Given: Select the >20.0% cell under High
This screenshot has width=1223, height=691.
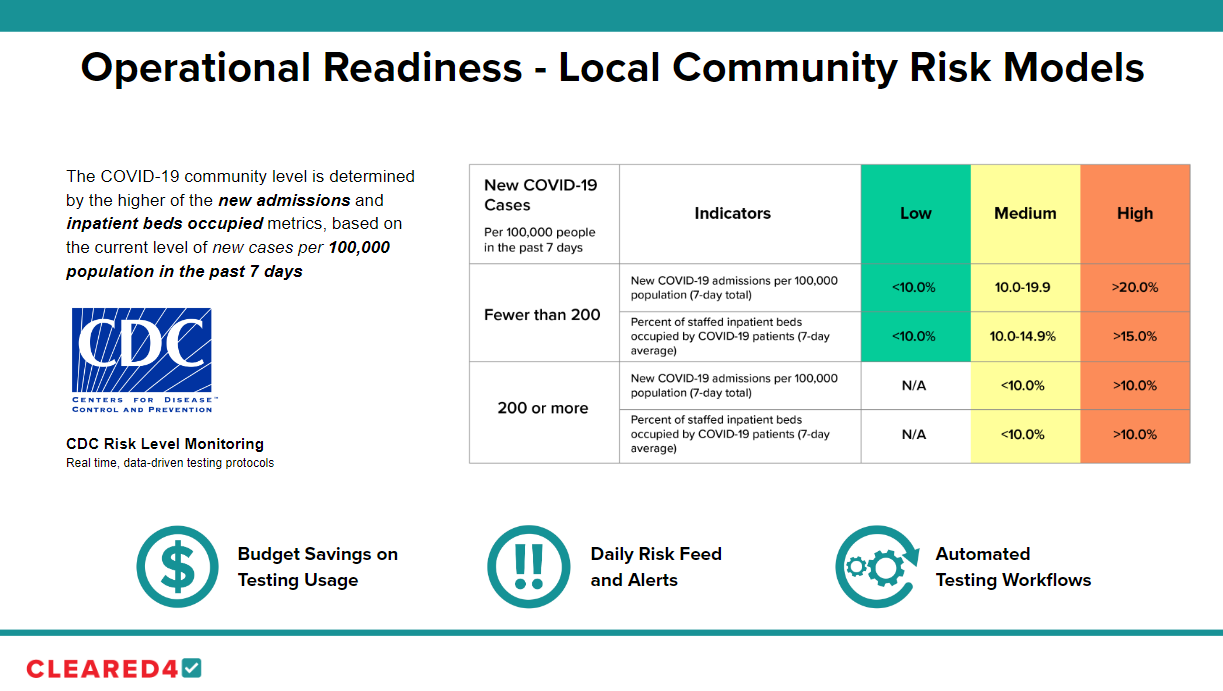Looking at the screenshot, I should (1135, 287).
